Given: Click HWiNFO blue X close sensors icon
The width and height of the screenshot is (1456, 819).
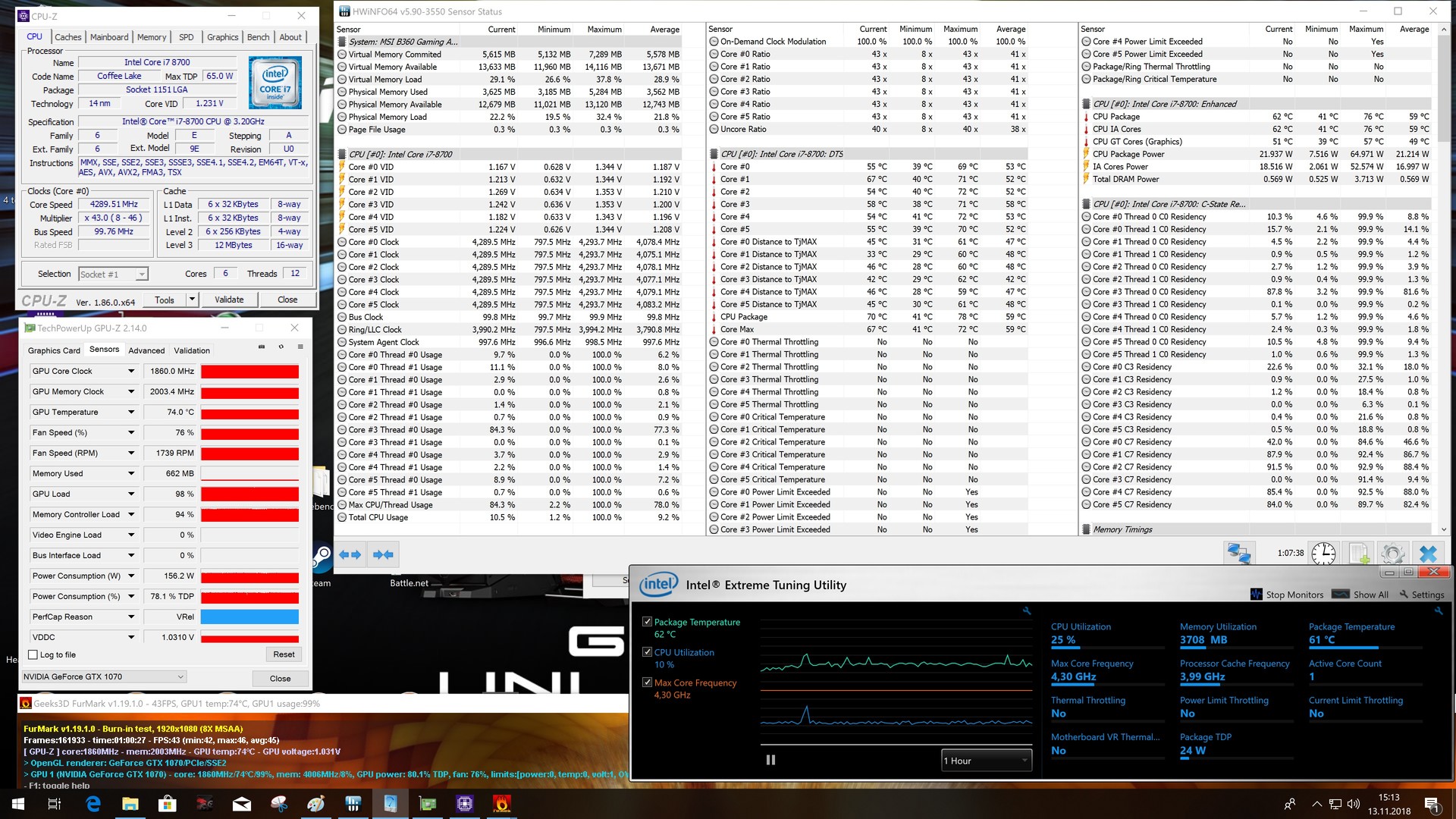Looking at the screenshot, I should (x=1428, y=554).
